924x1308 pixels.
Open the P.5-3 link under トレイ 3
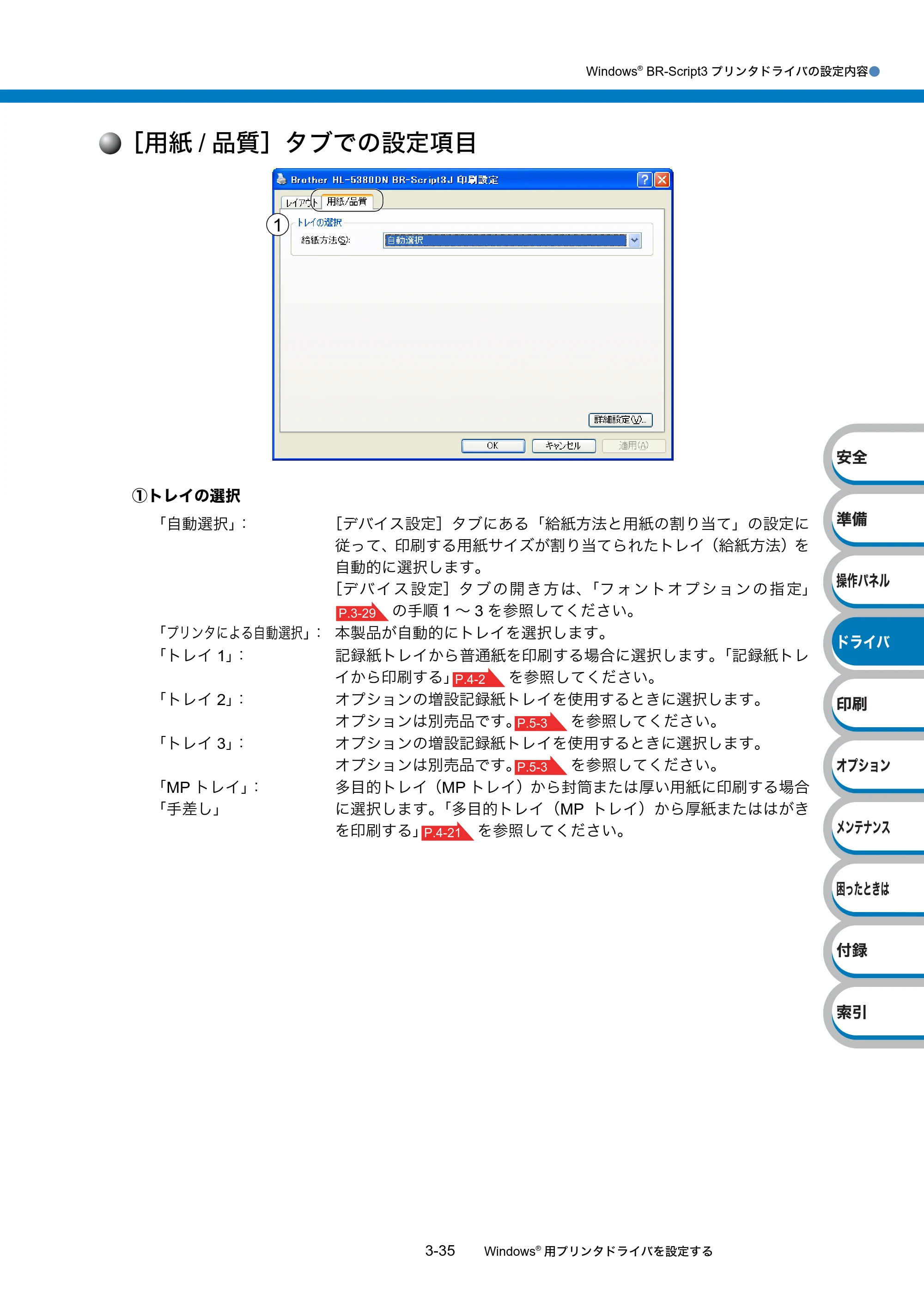[x=540, y=766]
